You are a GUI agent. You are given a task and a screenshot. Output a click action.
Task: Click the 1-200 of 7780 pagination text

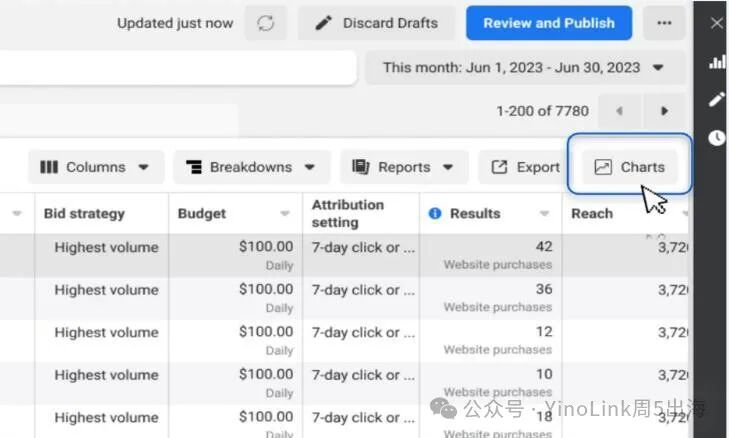(543, 111)
